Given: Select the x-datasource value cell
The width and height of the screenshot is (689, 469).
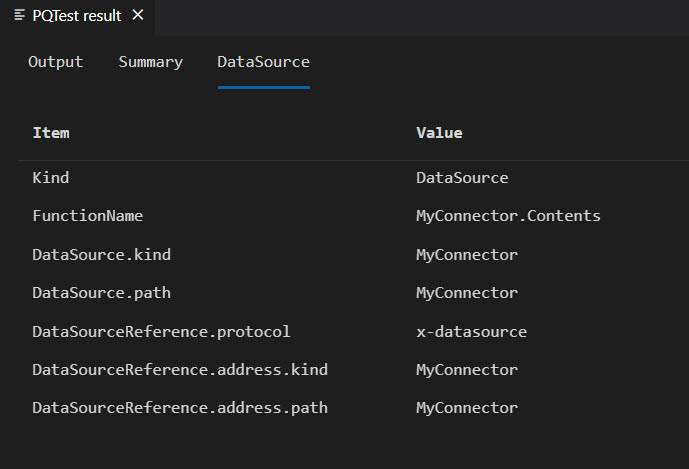Looking at the screenshot, I should 471,331.
